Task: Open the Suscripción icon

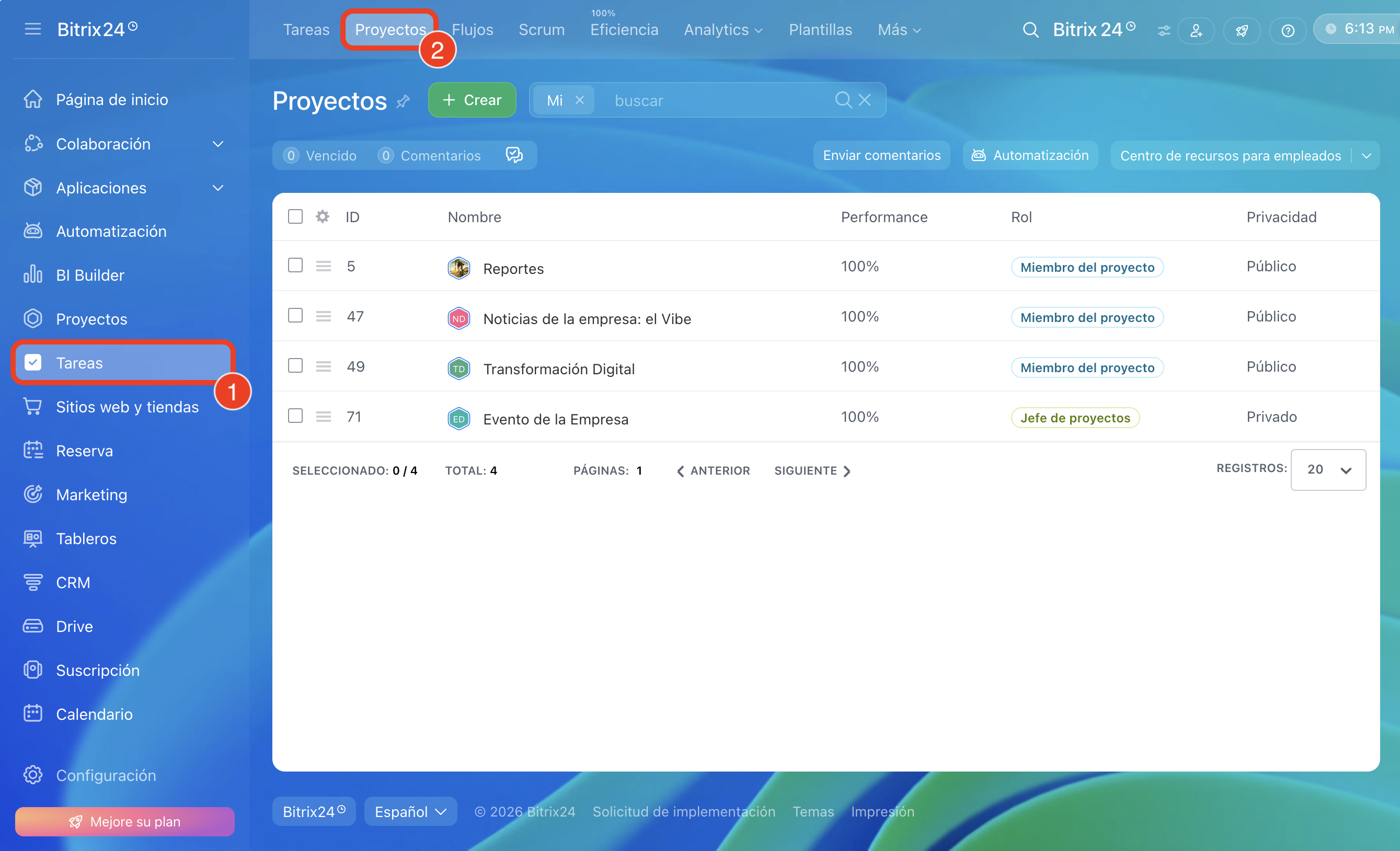Action: (33, 670)
